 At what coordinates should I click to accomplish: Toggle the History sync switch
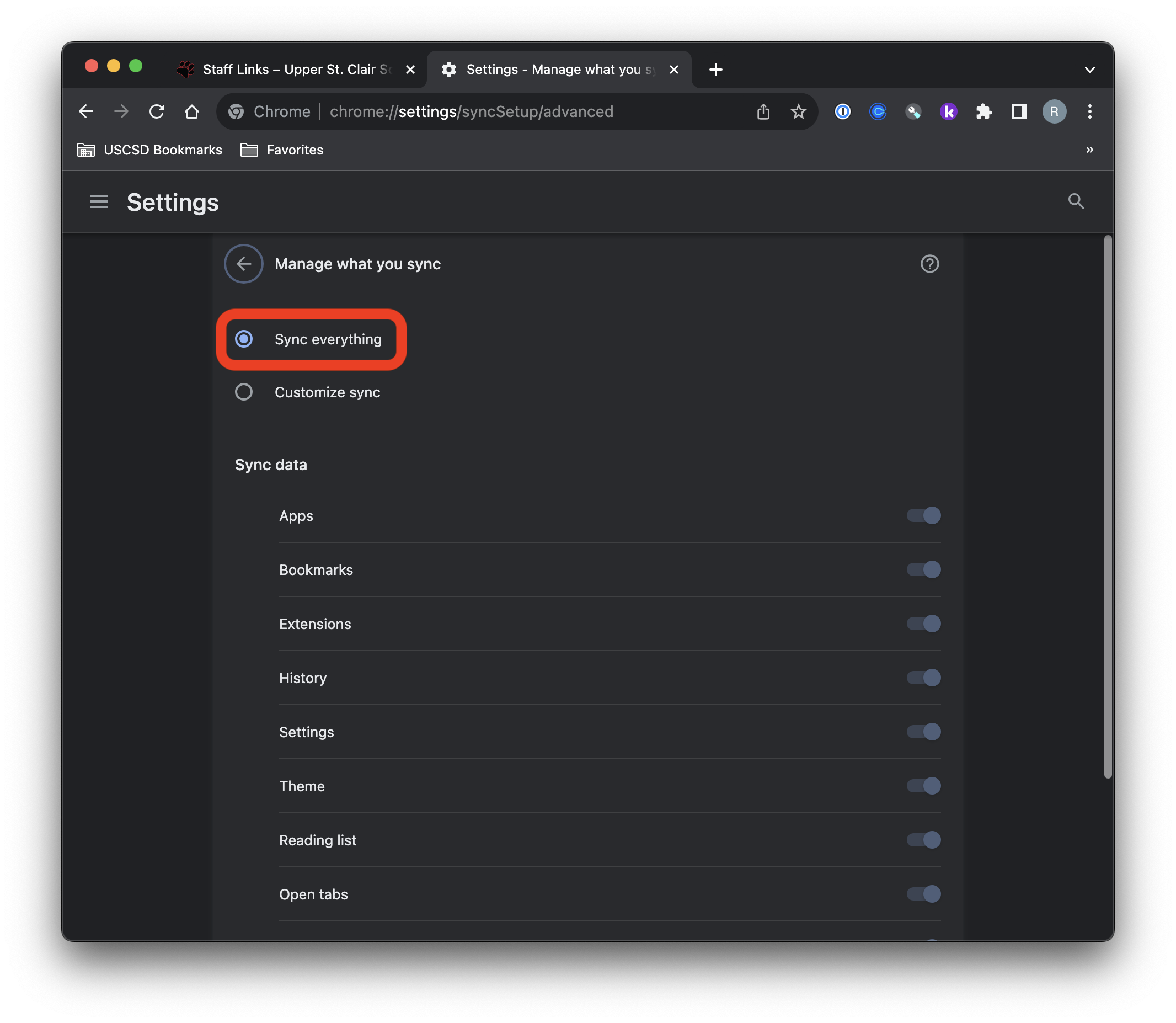(x=924, y=678)
